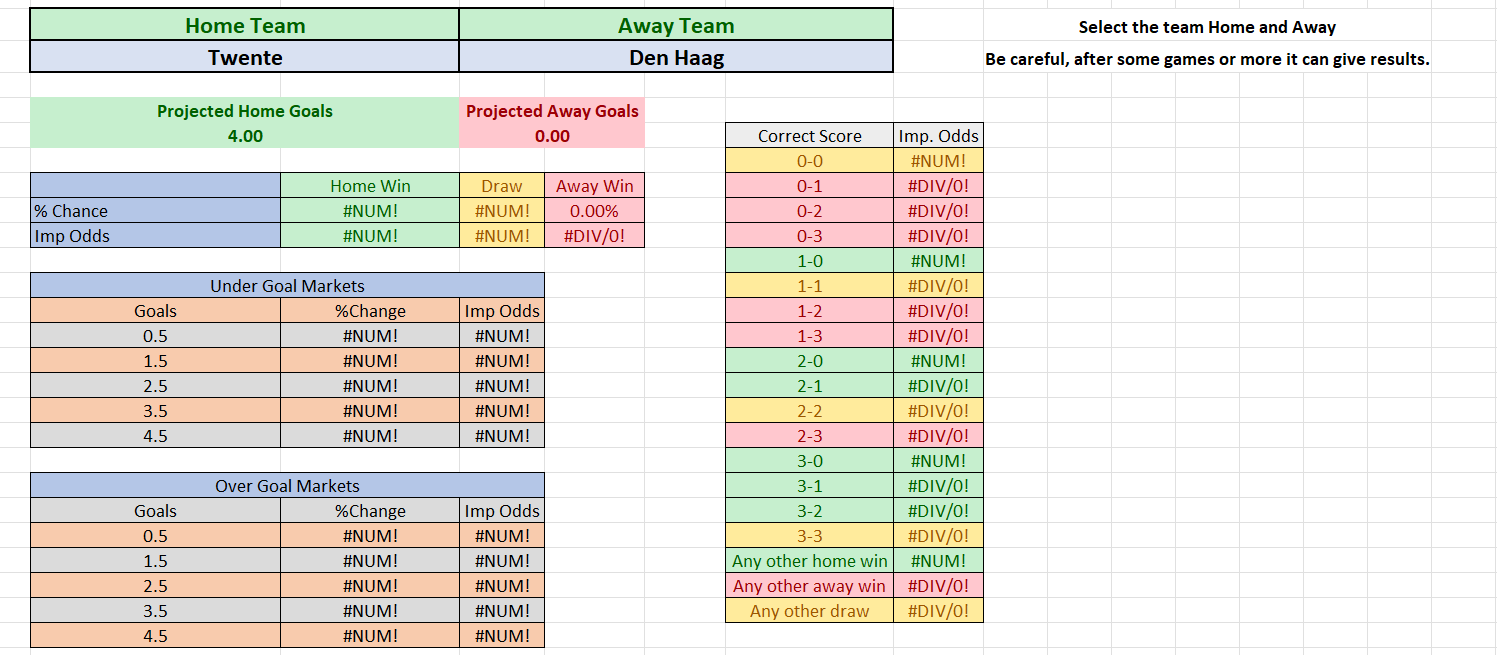
Task: Select the Projected Away Goals value 0.00
Action: (x=552, y=136)
